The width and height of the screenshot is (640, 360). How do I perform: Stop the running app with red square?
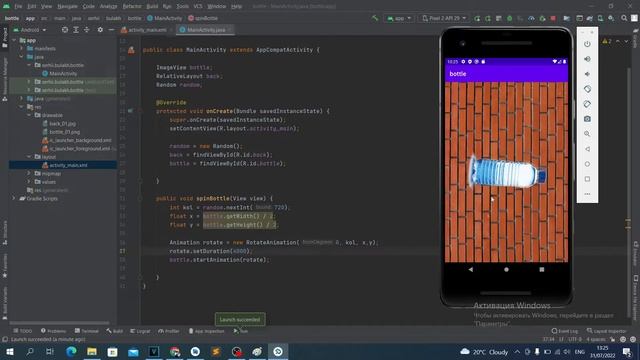click(x=553, y=18)
